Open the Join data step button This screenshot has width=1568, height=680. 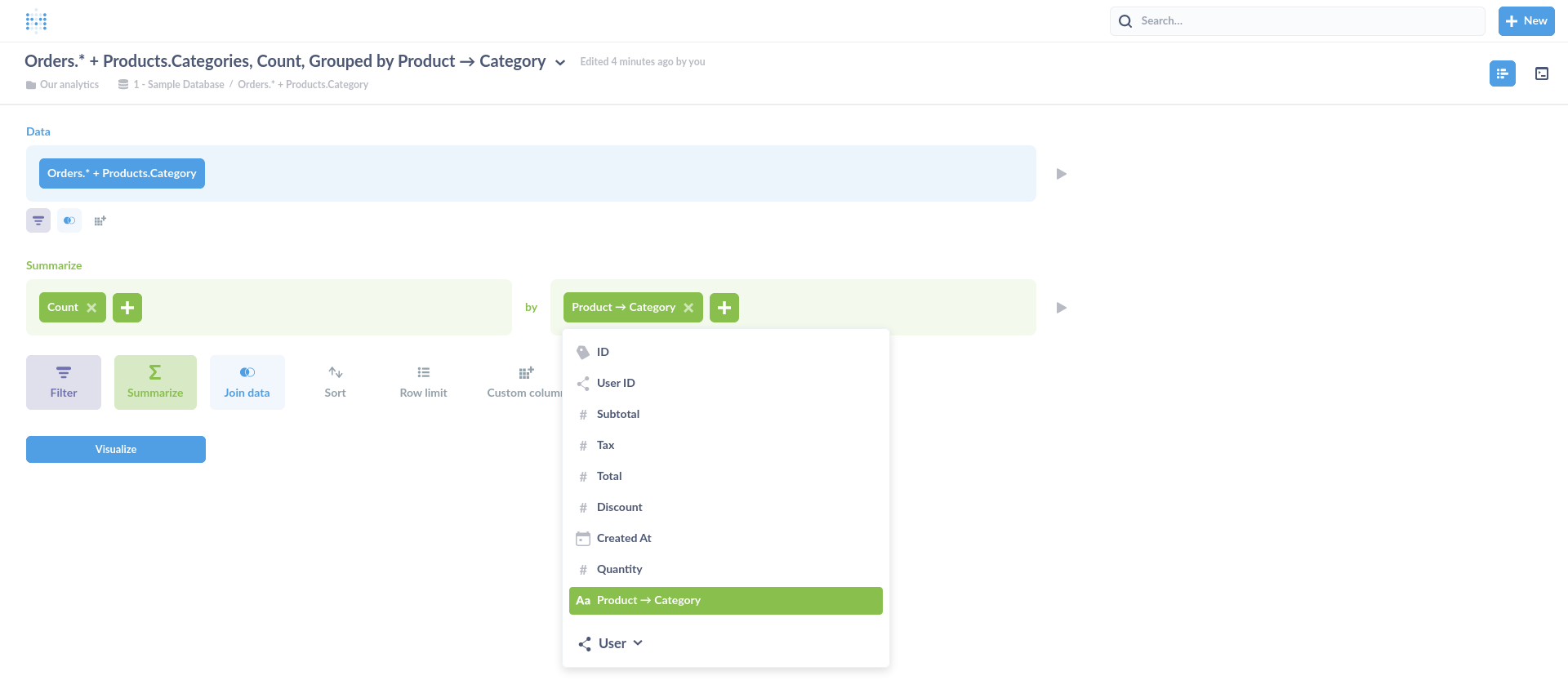click(247, 381)
